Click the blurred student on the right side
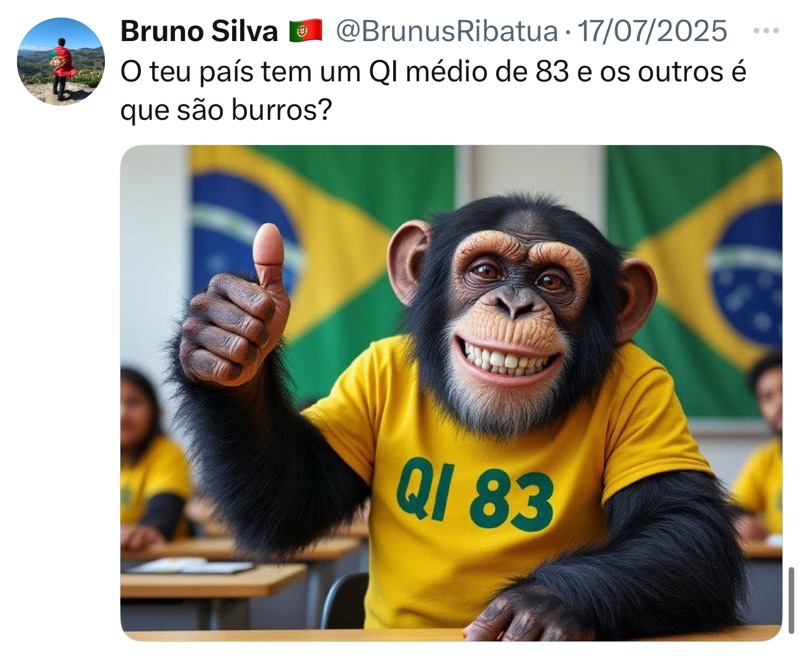This screenshot has width=800, height=659. [761, 449]
